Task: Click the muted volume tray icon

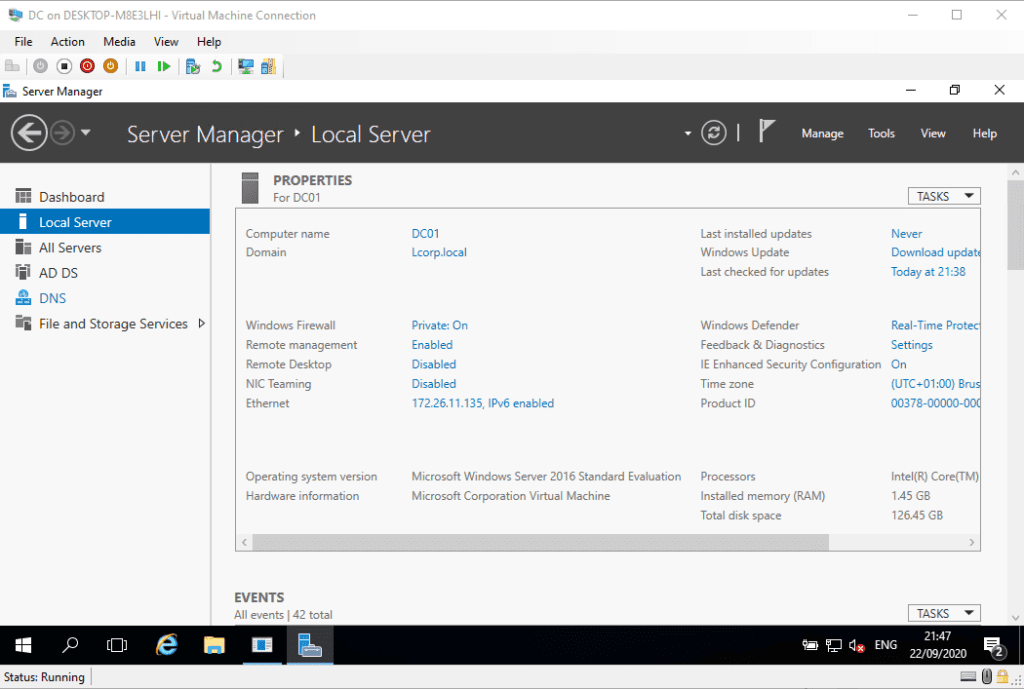Action: (857, 645)
